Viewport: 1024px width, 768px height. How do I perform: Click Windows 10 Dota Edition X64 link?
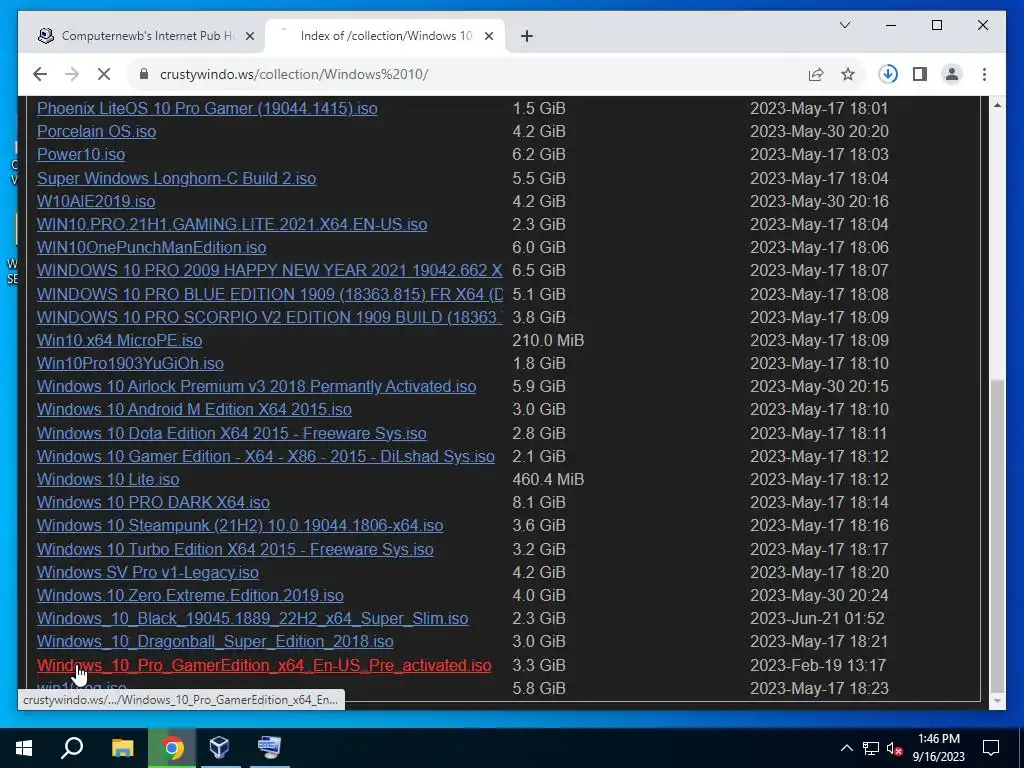(x=232, y=433)
